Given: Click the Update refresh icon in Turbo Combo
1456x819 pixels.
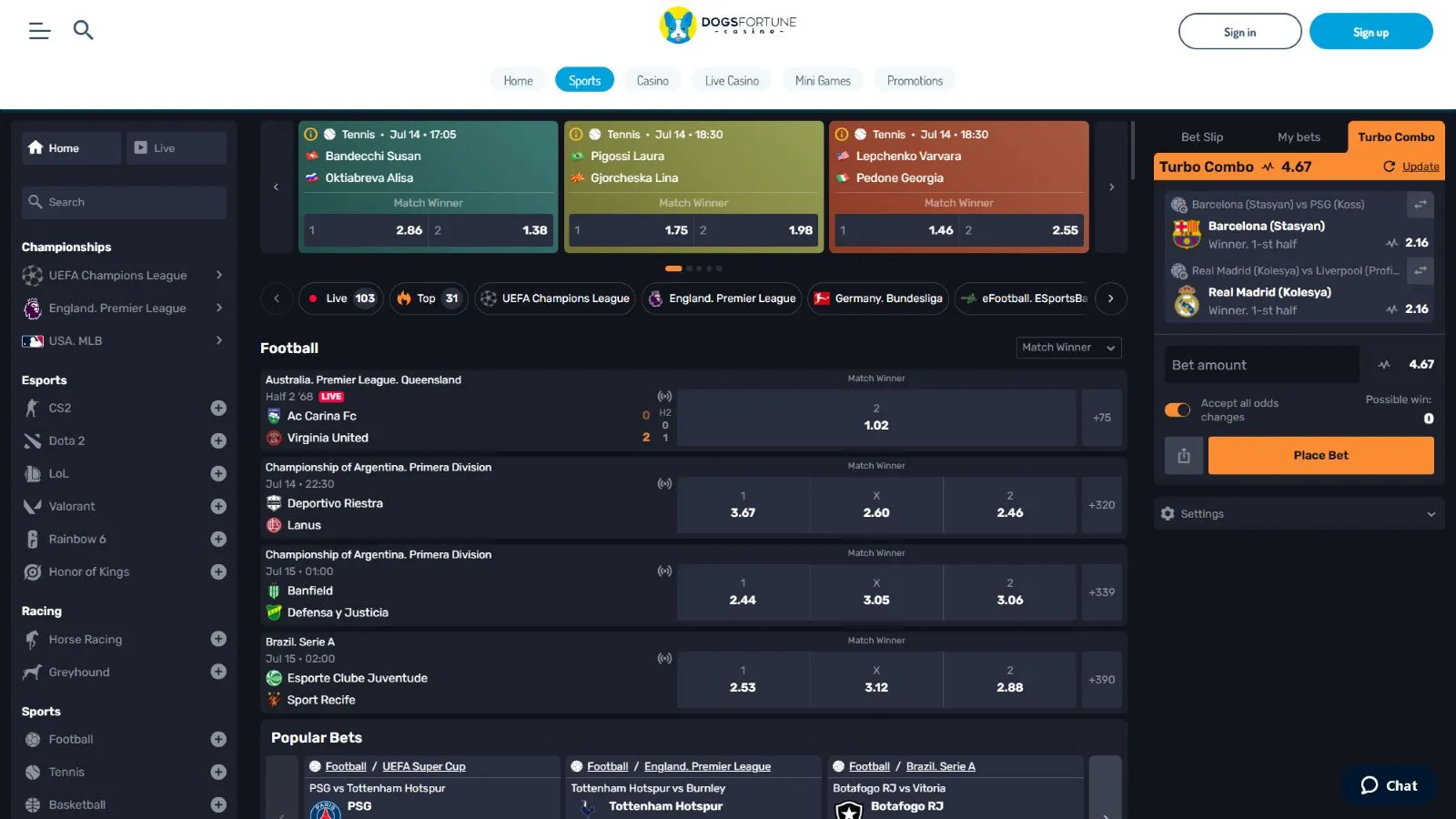Looking at the screenshot, I should pyautogui.click(x=1389, y=167).
